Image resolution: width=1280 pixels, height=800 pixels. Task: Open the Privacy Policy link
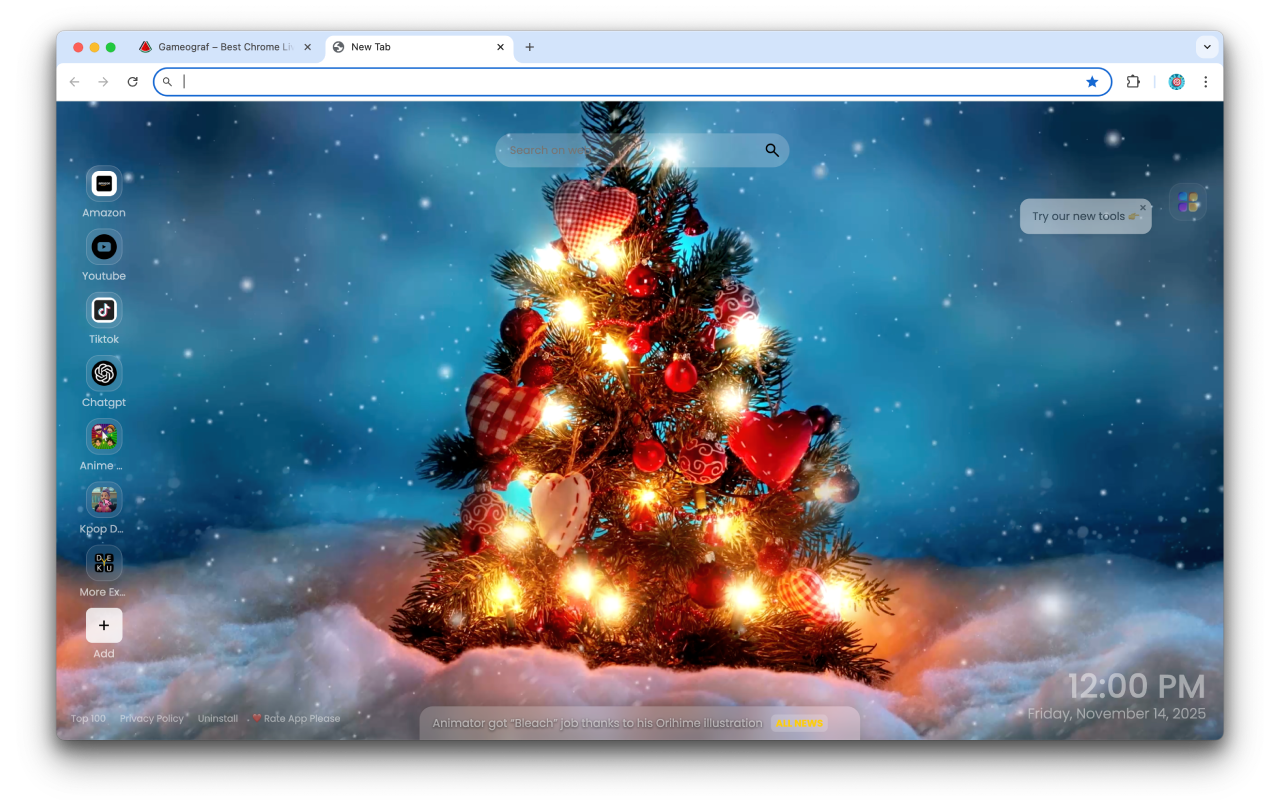click(152, 719)
